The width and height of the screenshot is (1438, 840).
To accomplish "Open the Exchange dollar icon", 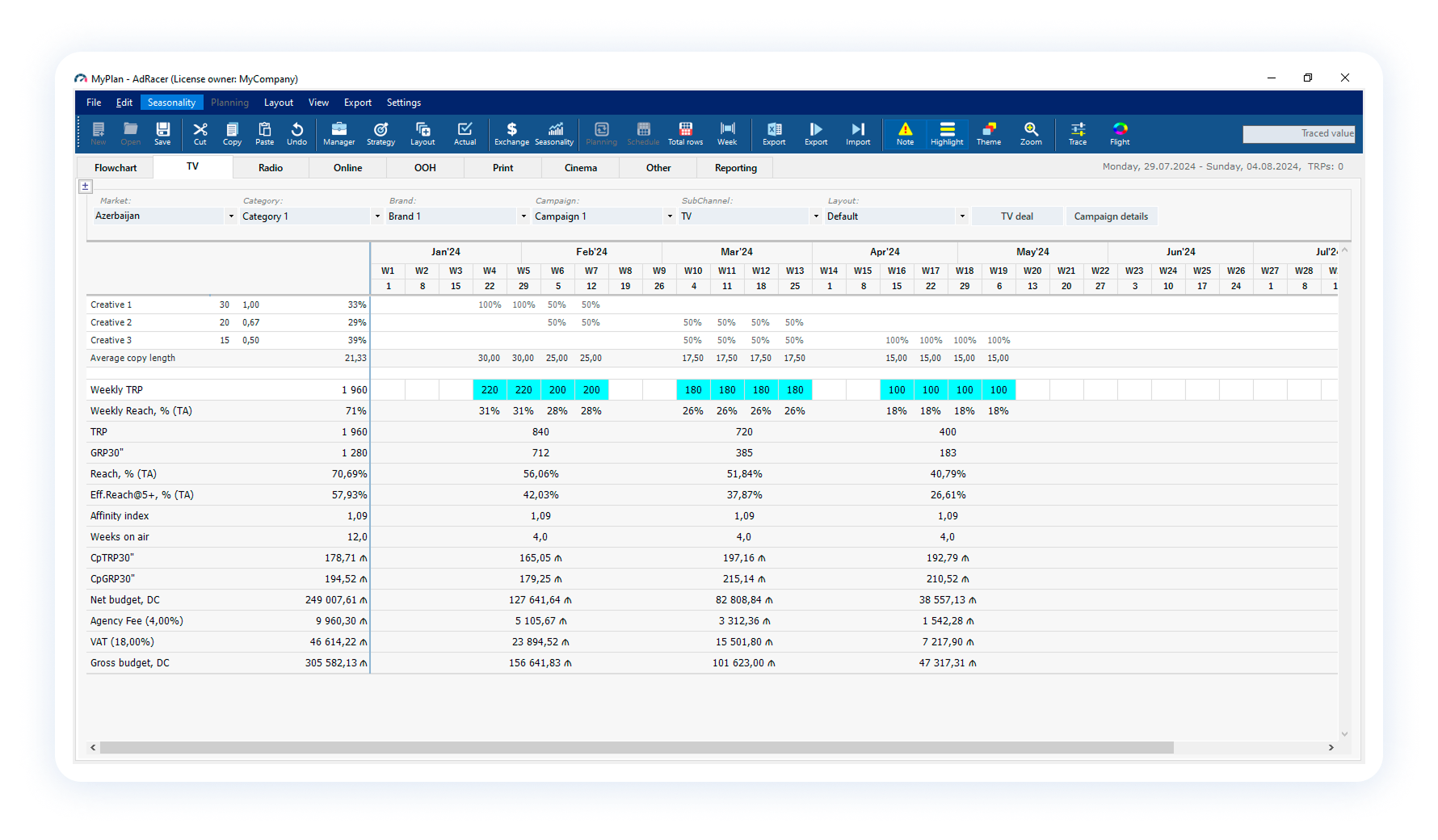I will point(511,133).
